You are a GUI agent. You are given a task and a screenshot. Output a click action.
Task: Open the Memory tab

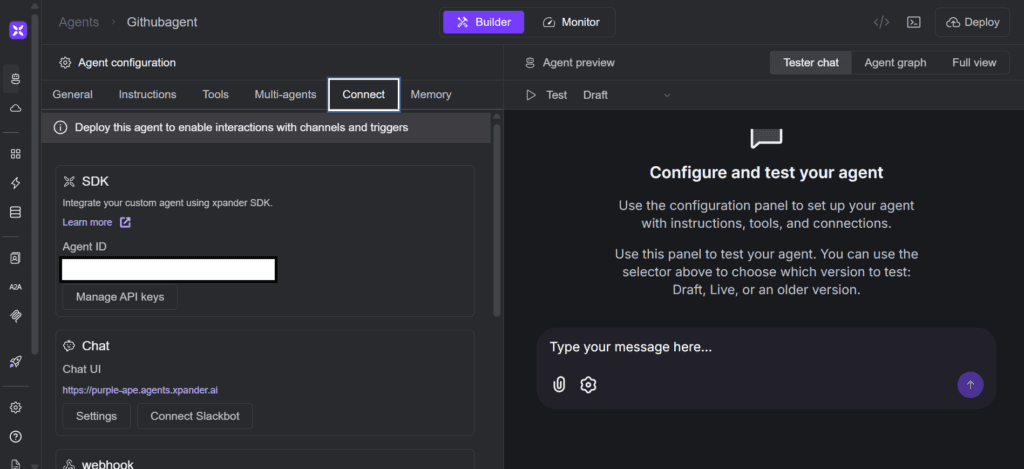click(430, 95)
